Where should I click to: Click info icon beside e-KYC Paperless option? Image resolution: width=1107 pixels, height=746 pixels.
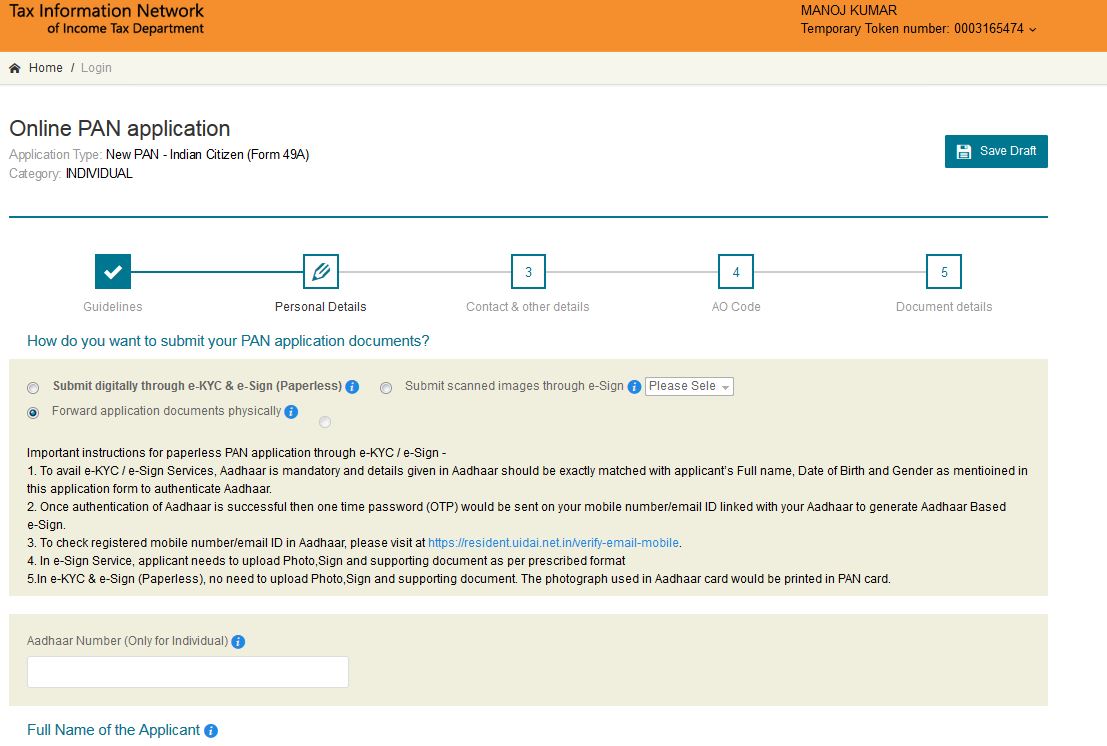[352, 387]
